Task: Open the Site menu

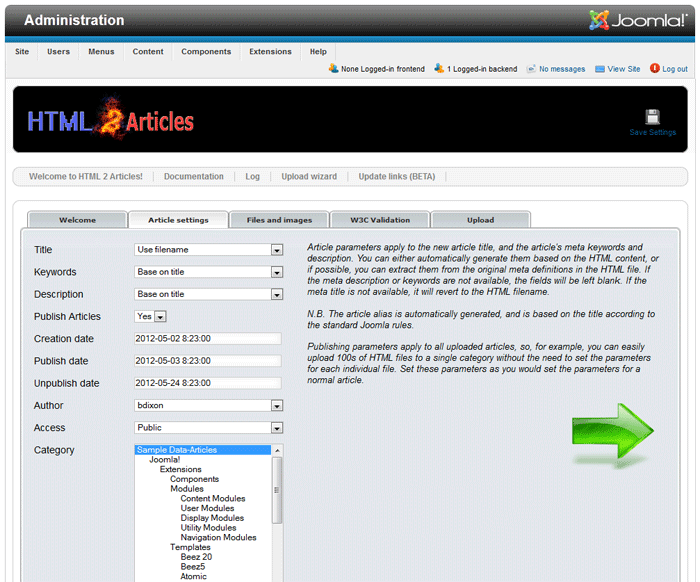Action: click(22, 52)
